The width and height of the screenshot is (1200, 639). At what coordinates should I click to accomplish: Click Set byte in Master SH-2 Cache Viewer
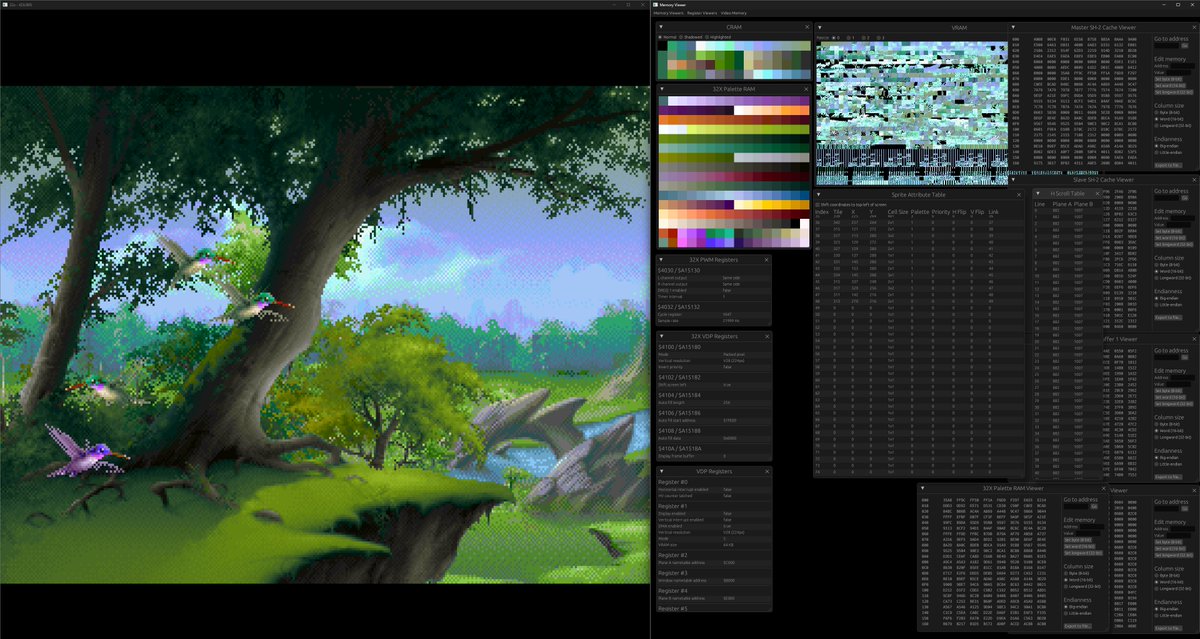[1168, 79]
